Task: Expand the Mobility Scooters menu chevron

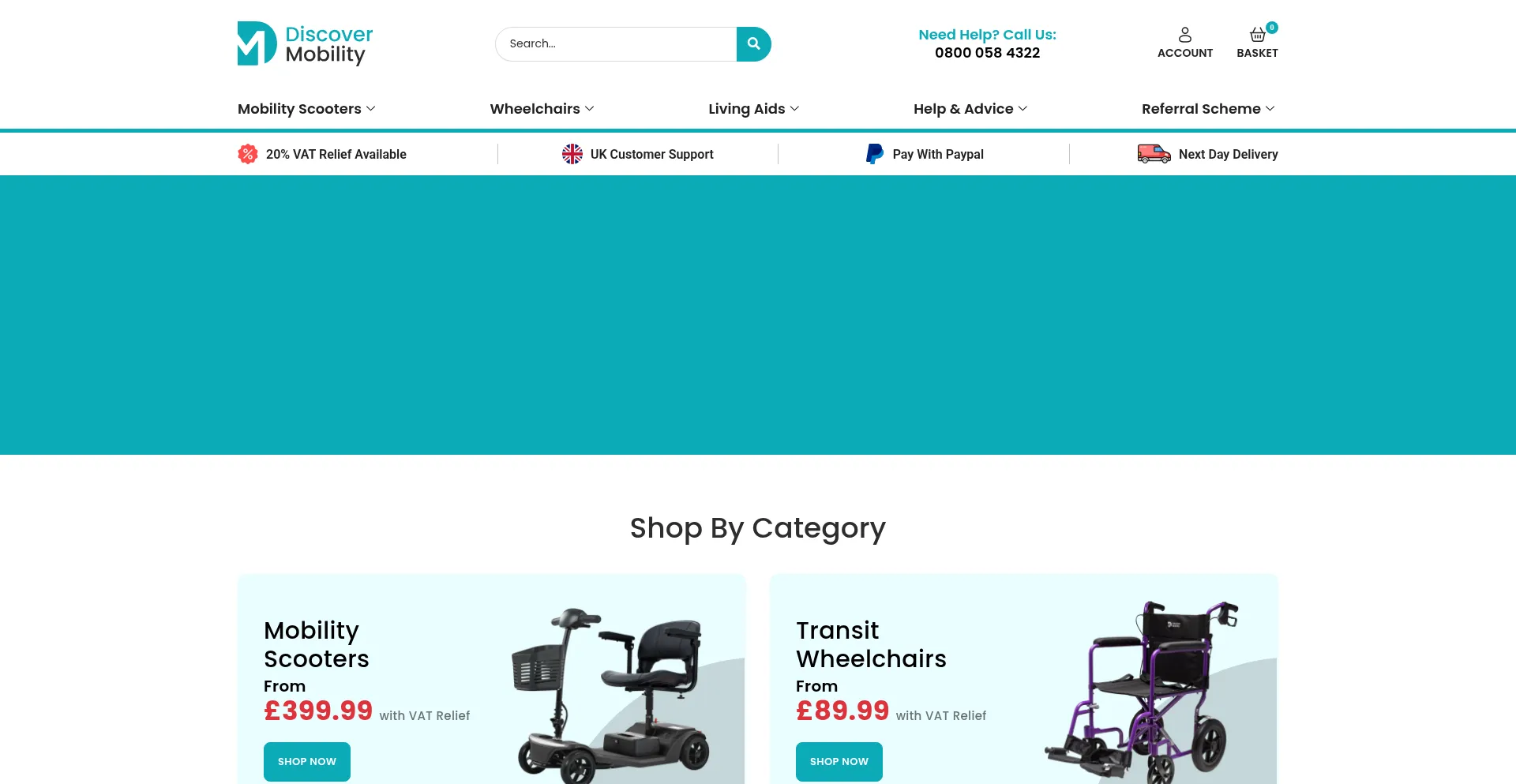Action: point(371,109)
